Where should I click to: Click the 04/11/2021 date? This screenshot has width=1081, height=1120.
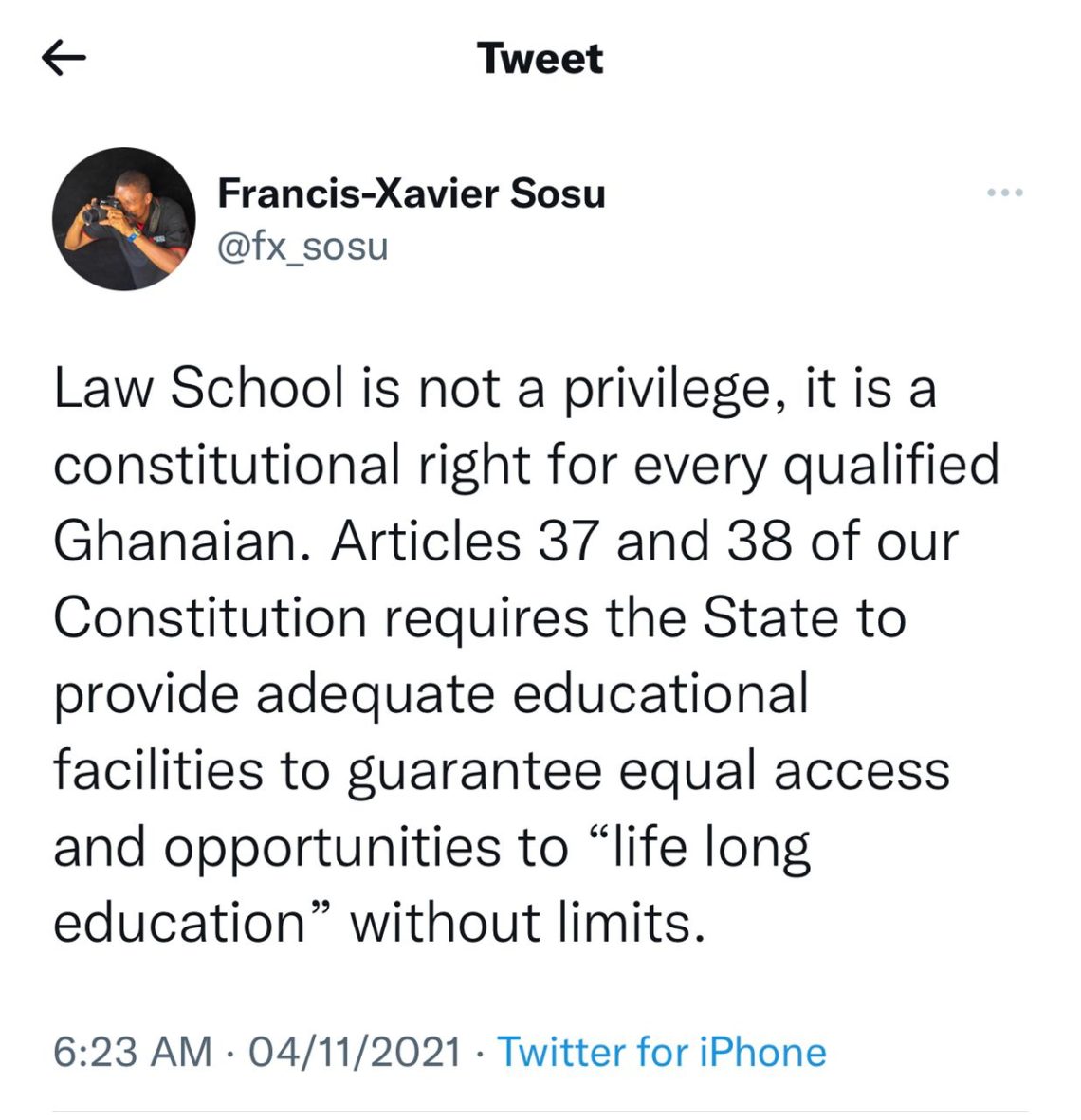coord(354,1052)
